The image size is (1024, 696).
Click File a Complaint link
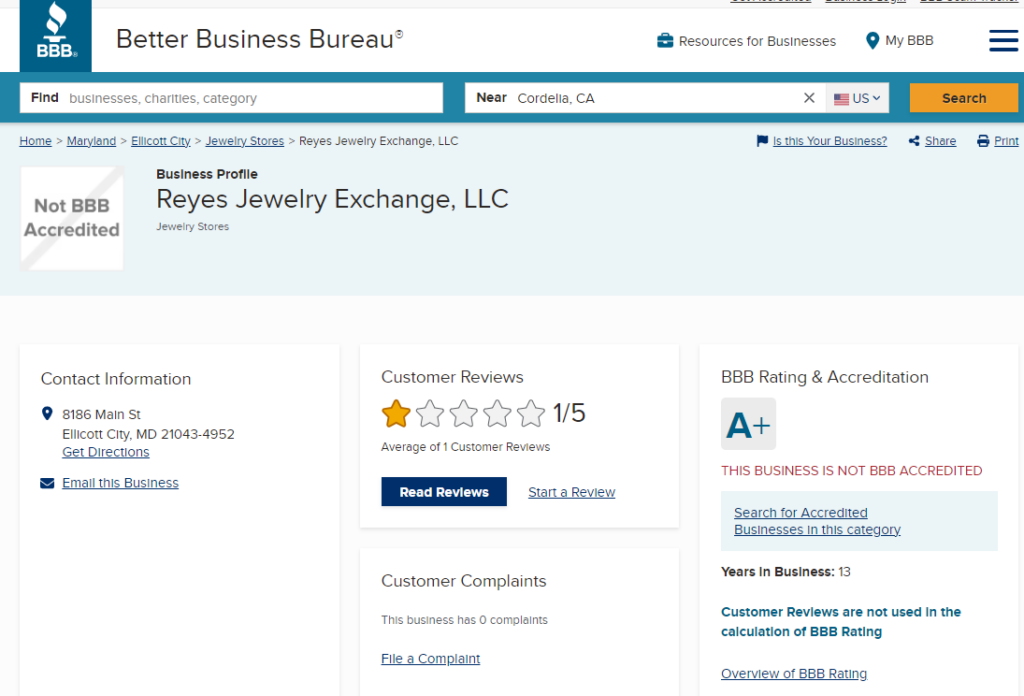tap(430, 659)
